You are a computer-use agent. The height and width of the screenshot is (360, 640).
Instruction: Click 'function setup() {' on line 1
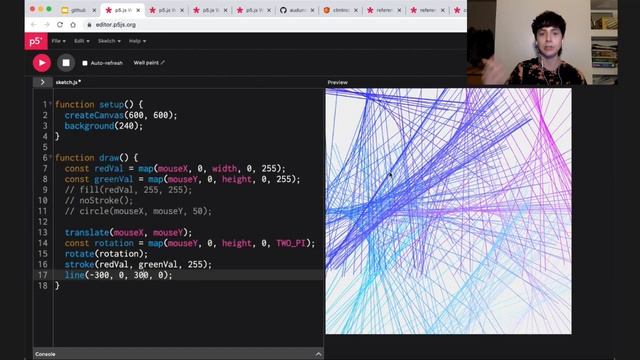pyautogui.click(x=99, y=104)
